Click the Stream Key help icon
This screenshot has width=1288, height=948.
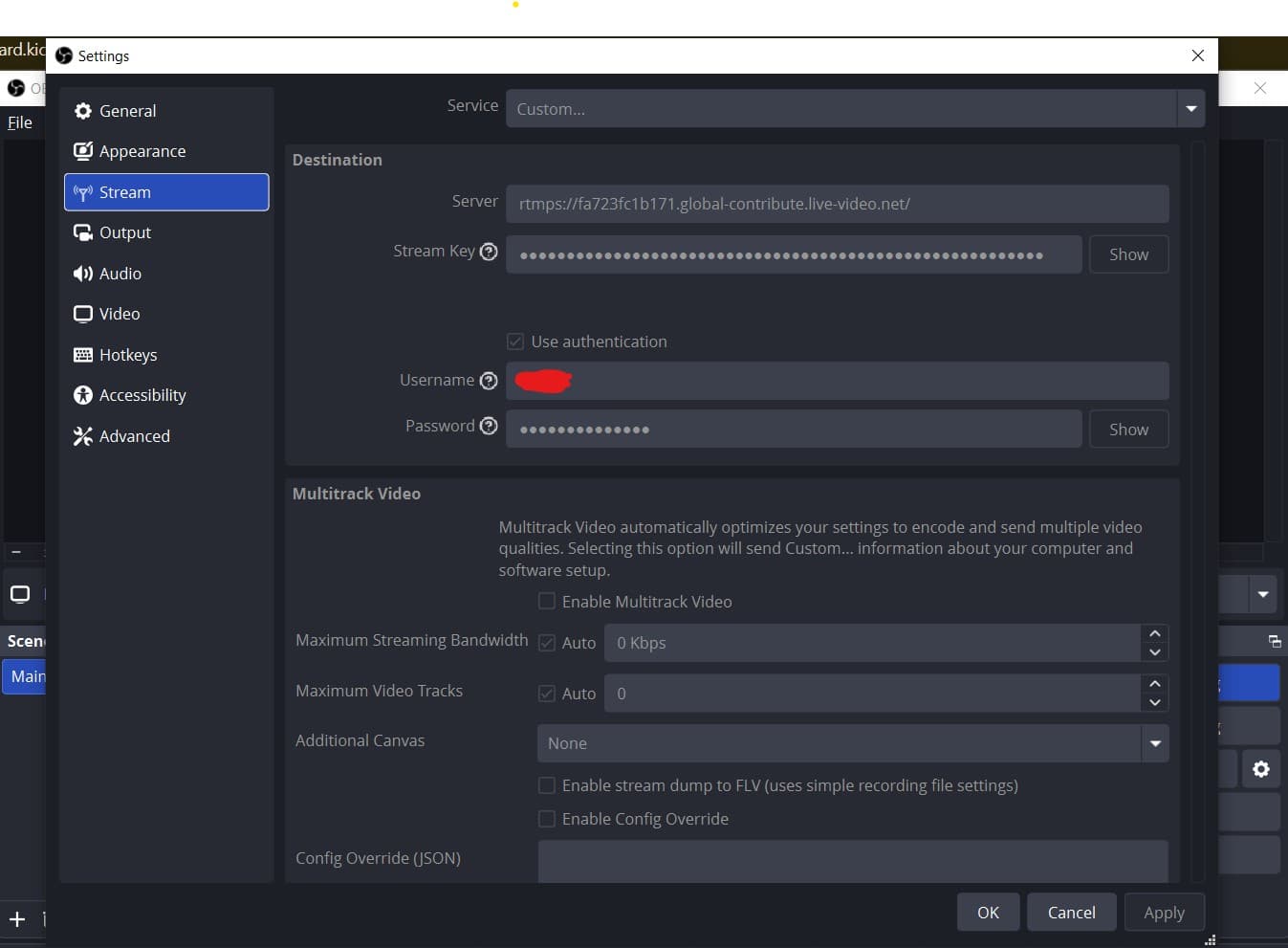point(489,252)
